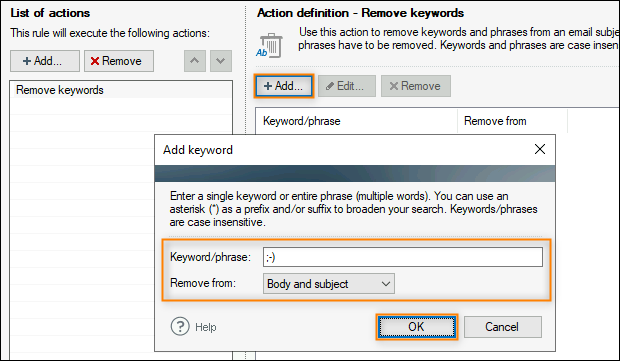This screenshot has height=361, width=620.
Task: Click the Remove keywords trash icon
Action: [x=269, y=45]
